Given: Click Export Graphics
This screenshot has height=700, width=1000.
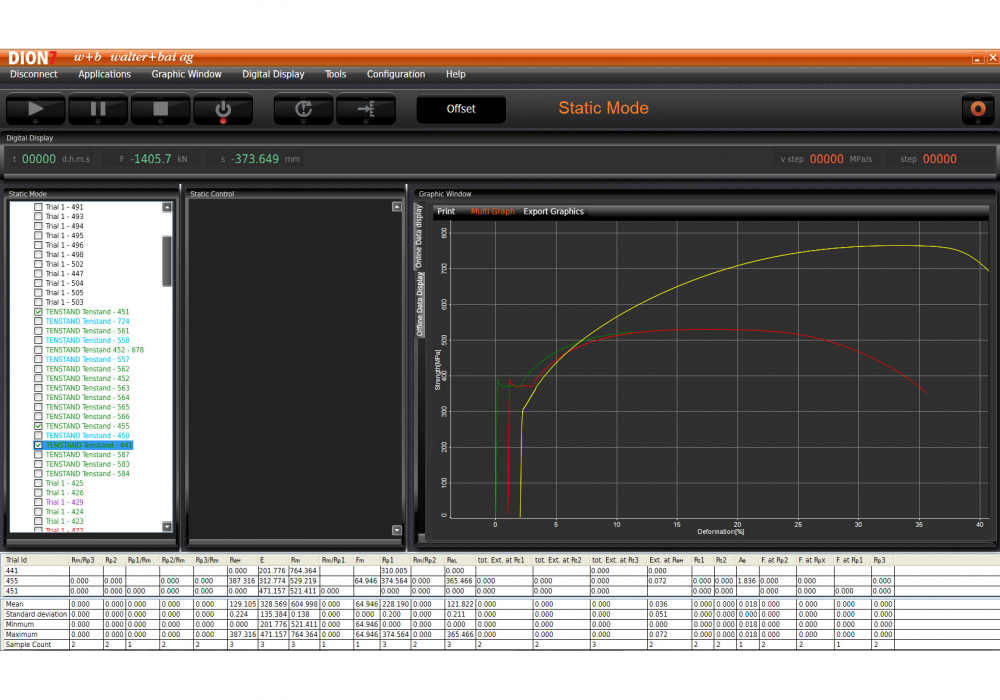Looking at the screenshot, I should [x=553, y=212].
